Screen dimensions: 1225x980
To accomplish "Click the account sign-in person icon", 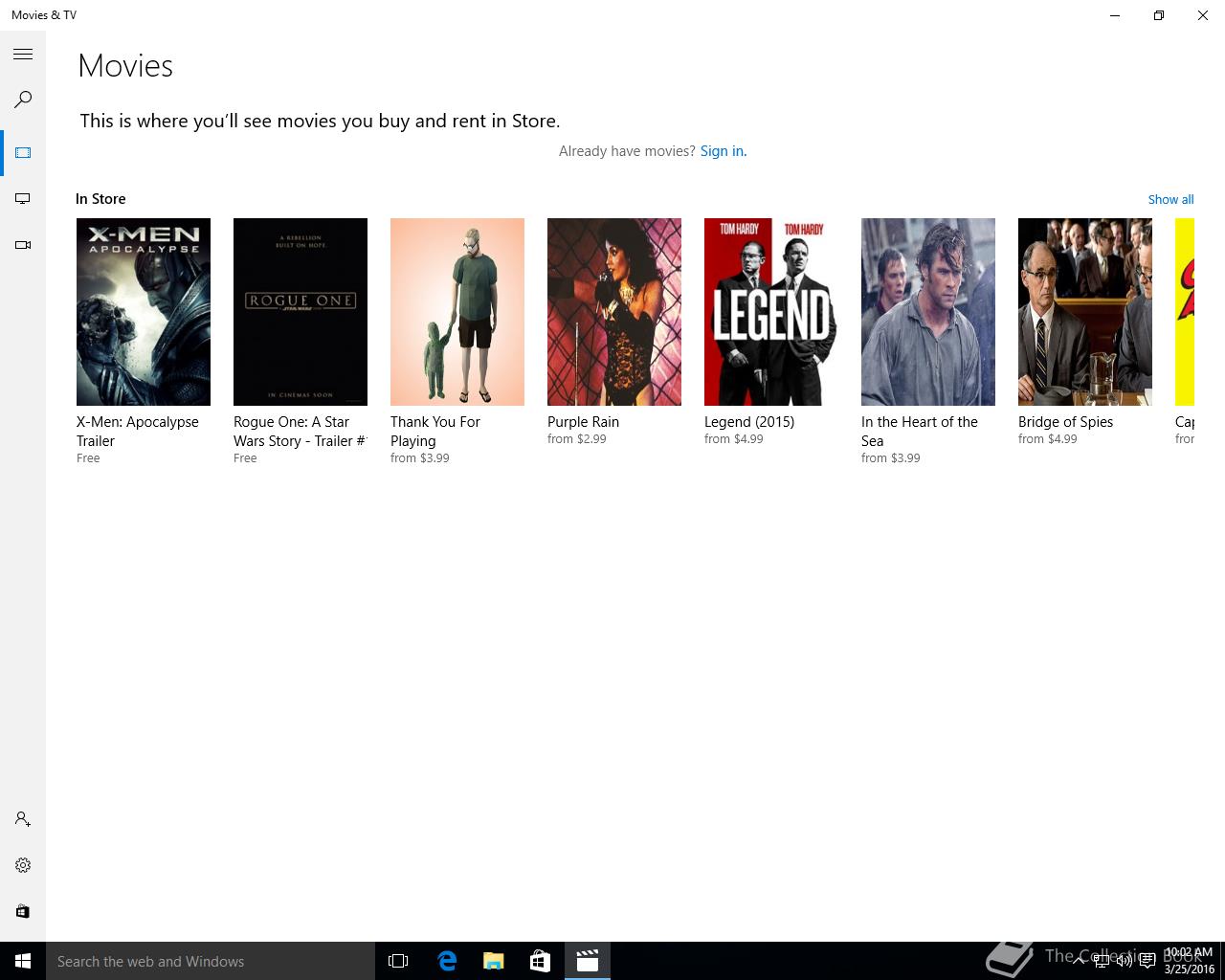I will (x=23, y=819).
